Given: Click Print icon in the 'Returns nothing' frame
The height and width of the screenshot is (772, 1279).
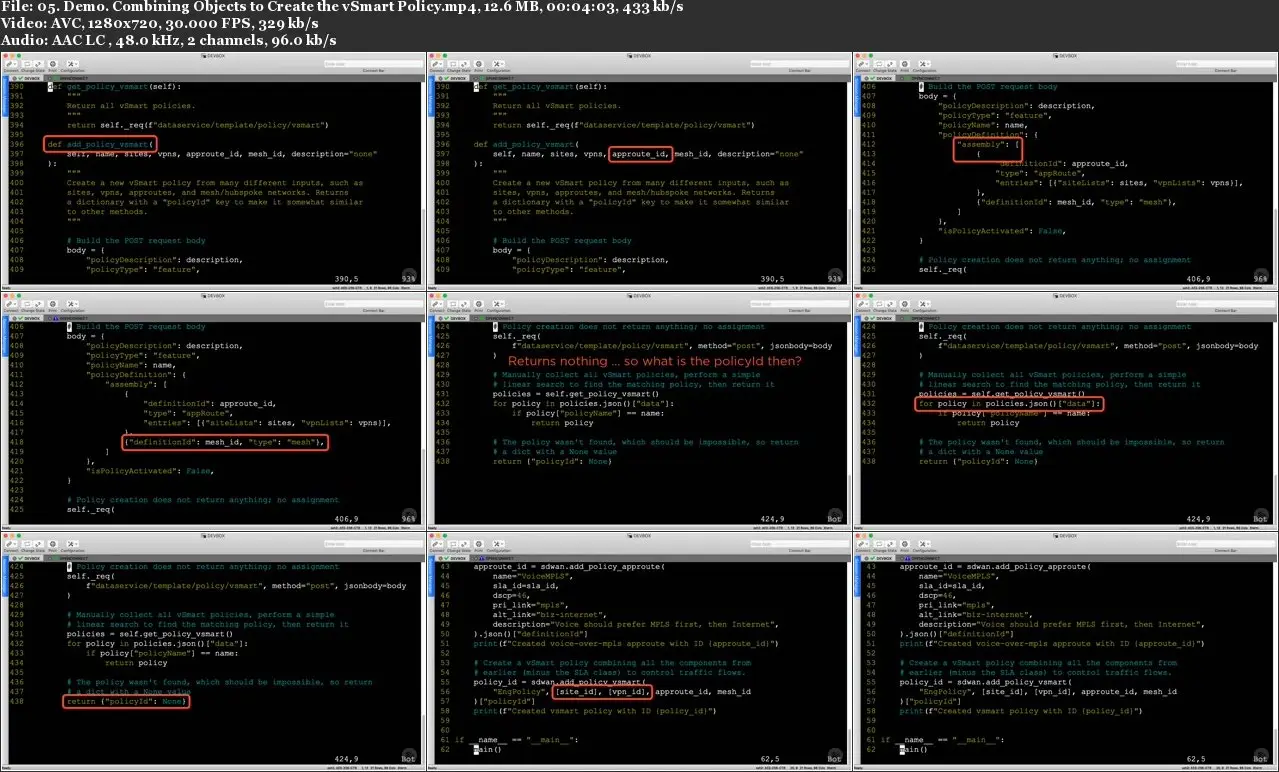Looking at the screenshot, I should click(477, 306).
